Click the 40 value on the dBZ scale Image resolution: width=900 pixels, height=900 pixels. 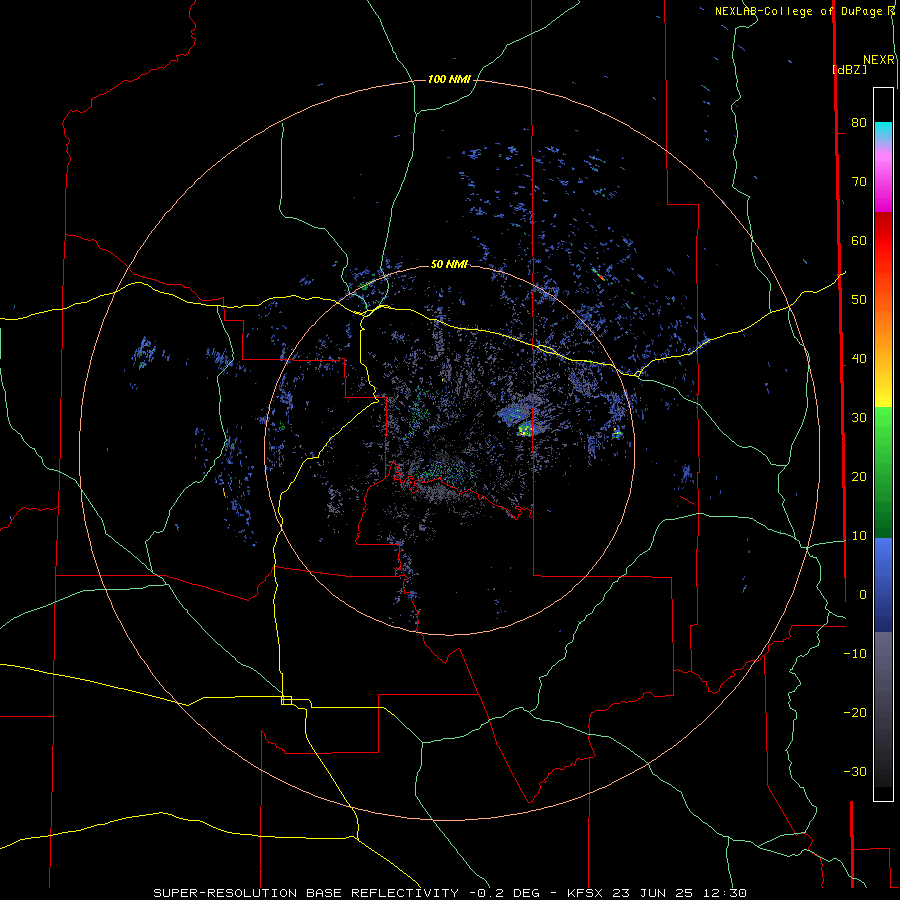tap(859, 359)
